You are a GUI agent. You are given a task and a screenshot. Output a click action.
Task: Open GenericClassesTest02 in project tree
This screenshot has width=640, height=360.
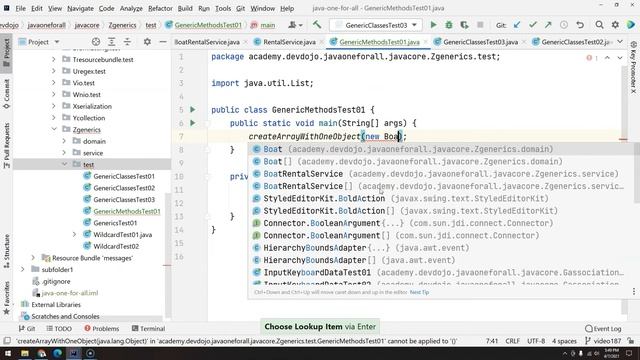point(124,188)
